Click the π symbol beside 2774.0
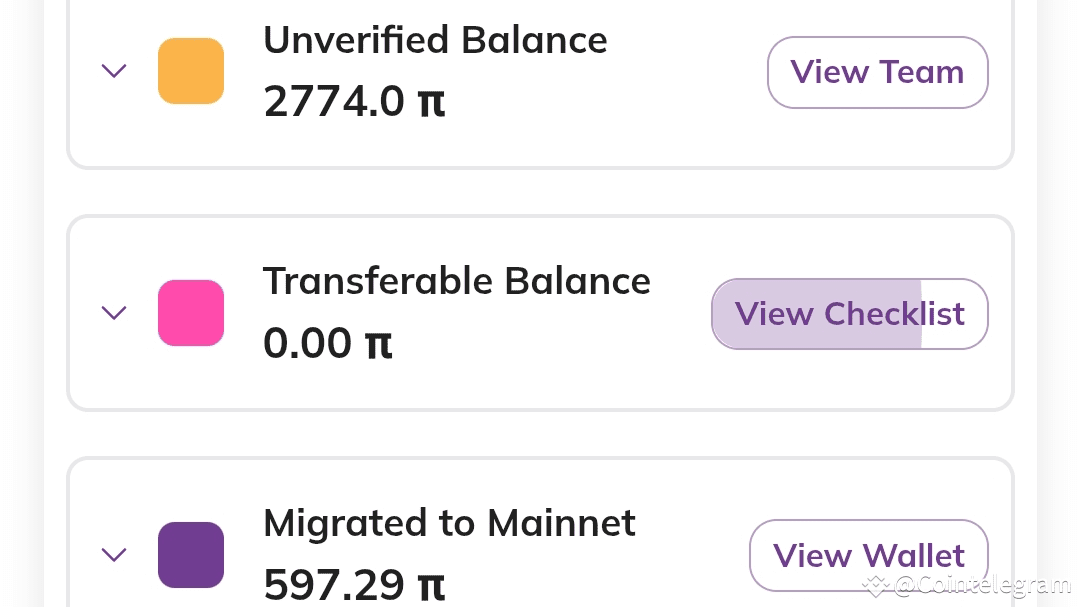The width and height of the screenshot is (1080, 607). pyautogui.click(x=431, y=103)
